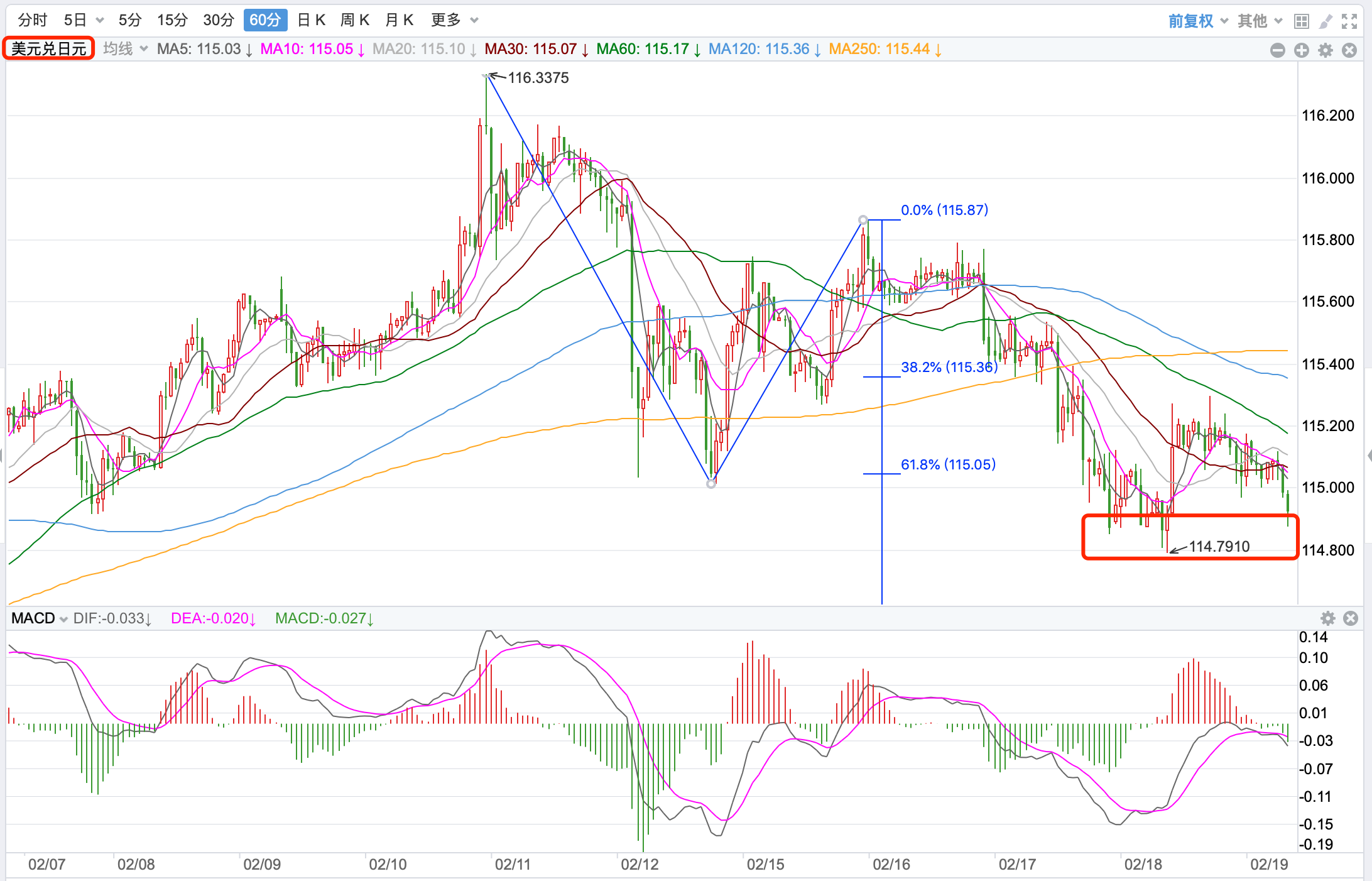Close the MACD indicator panel
This screenshot has height=881, width=1372.
click(1351, 618)
